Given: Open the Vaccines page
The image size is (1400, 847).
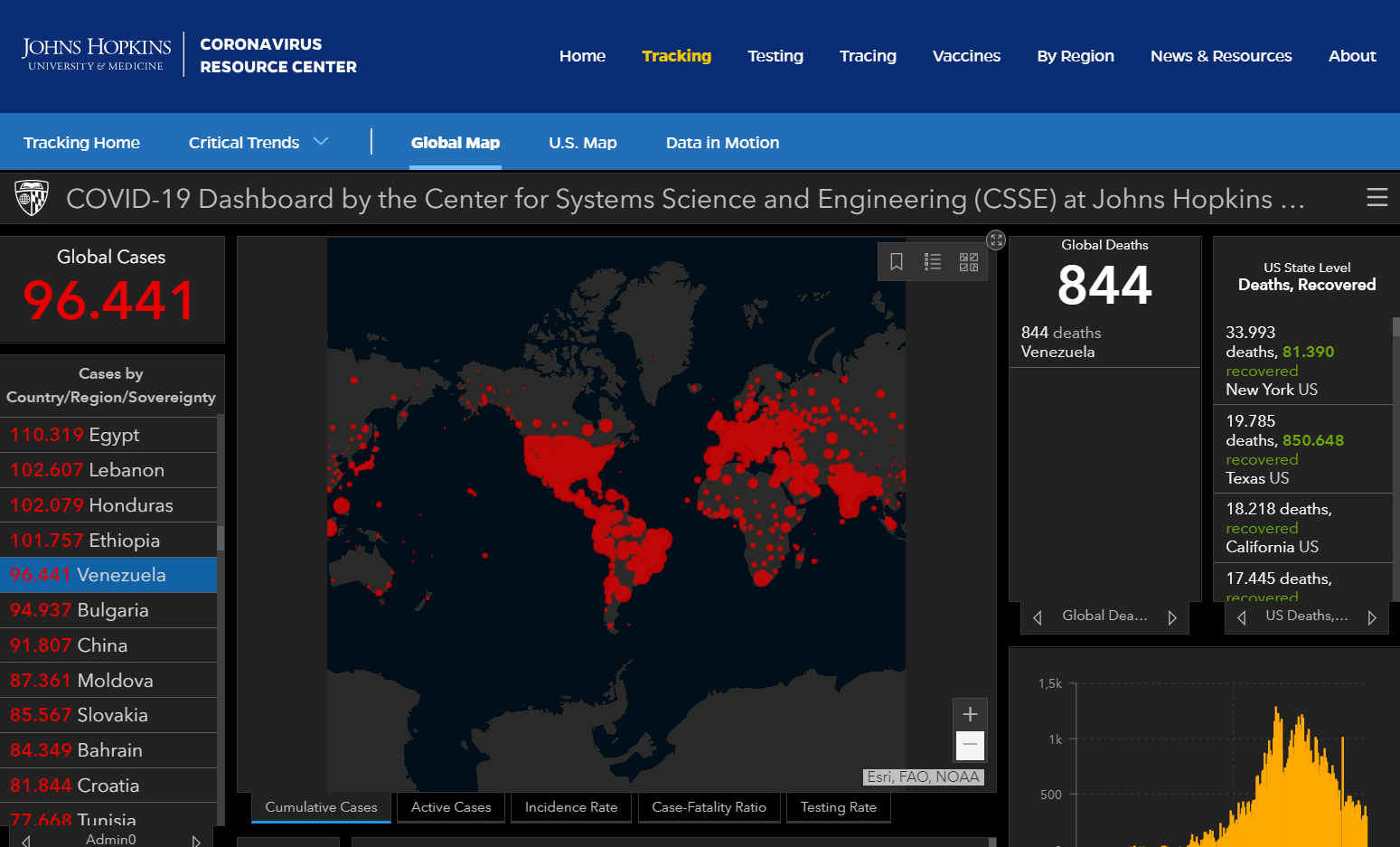Looking at the screenshot, I should [x=966, y=55].
